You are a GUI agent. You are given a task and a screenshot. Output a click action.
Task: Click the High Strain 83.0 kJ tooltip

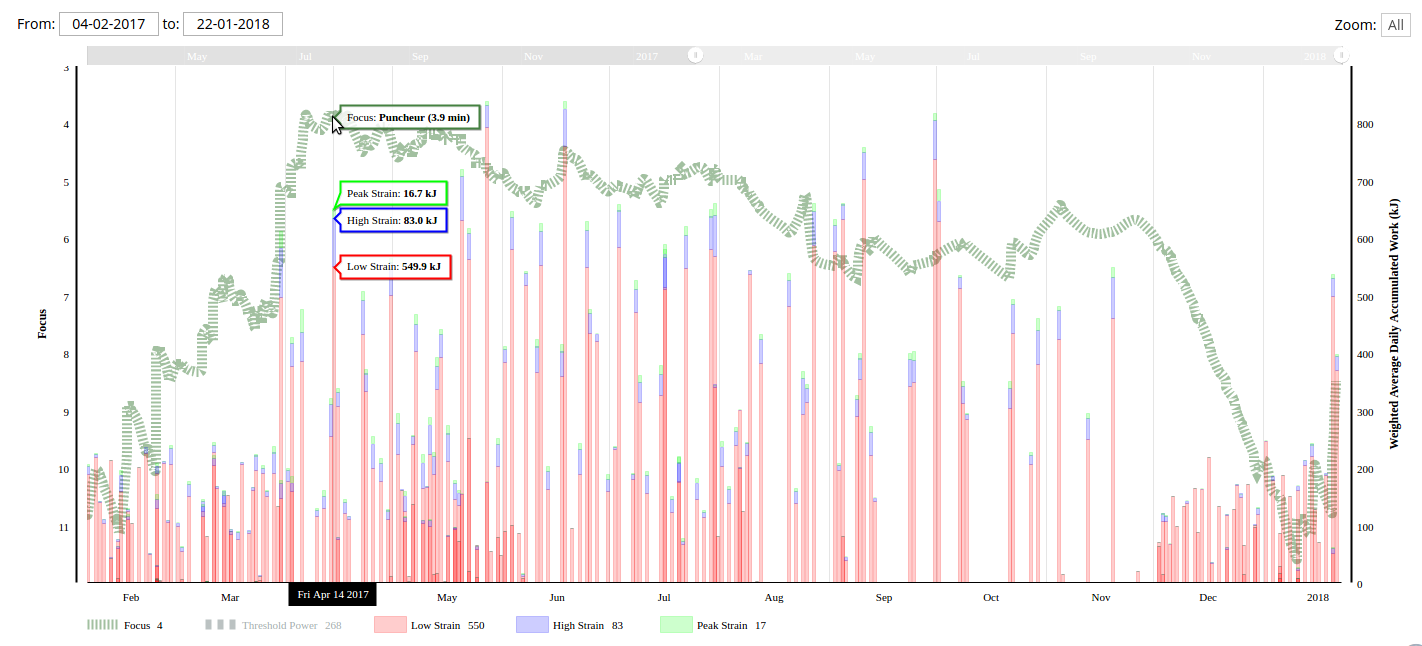coord(392,220)
